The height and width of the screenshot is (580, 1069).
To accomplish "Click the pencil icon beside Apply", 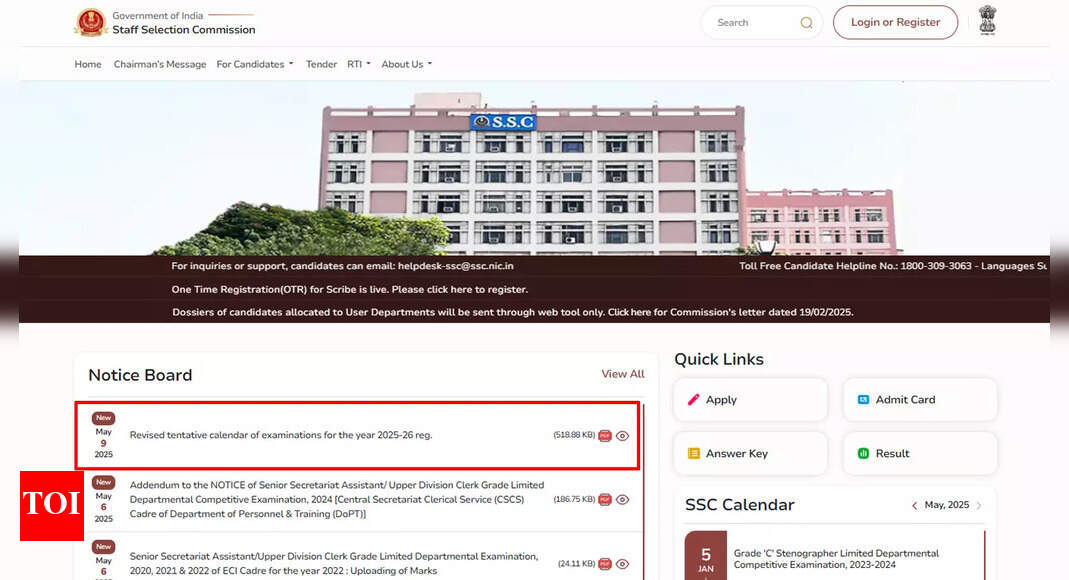I will [693, 399].
